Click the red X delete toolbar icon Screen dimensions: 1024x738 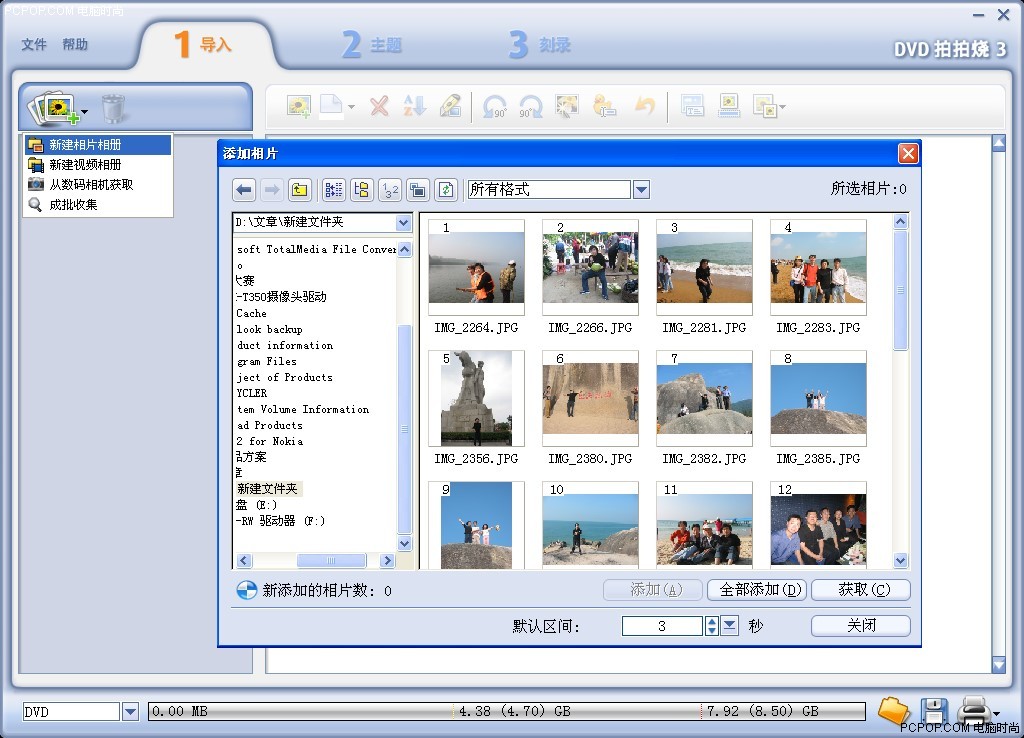coord(379,106)
